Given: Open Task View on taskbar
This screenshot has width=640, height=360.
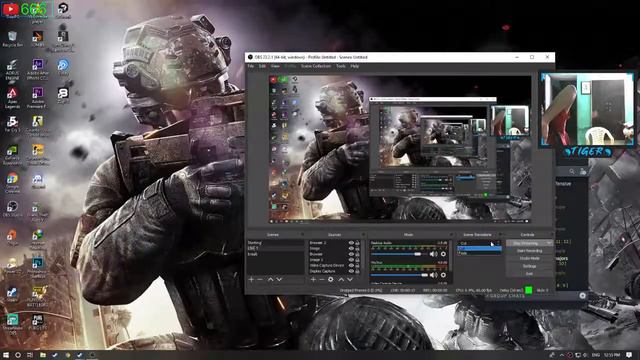Looking at the screenshot, I should click(30, 355).
